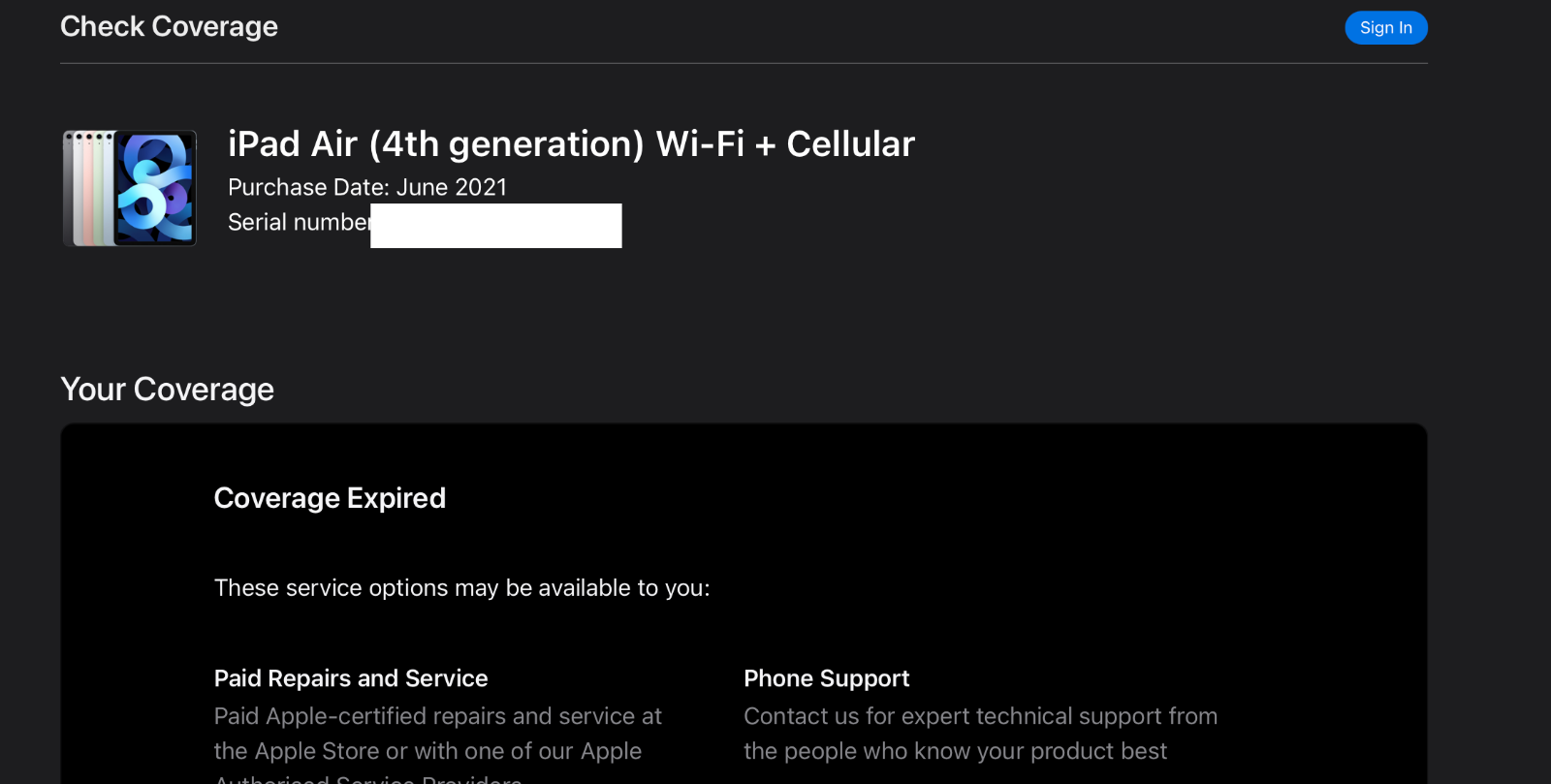Click the white redacted serial number box

pos(496,226)
